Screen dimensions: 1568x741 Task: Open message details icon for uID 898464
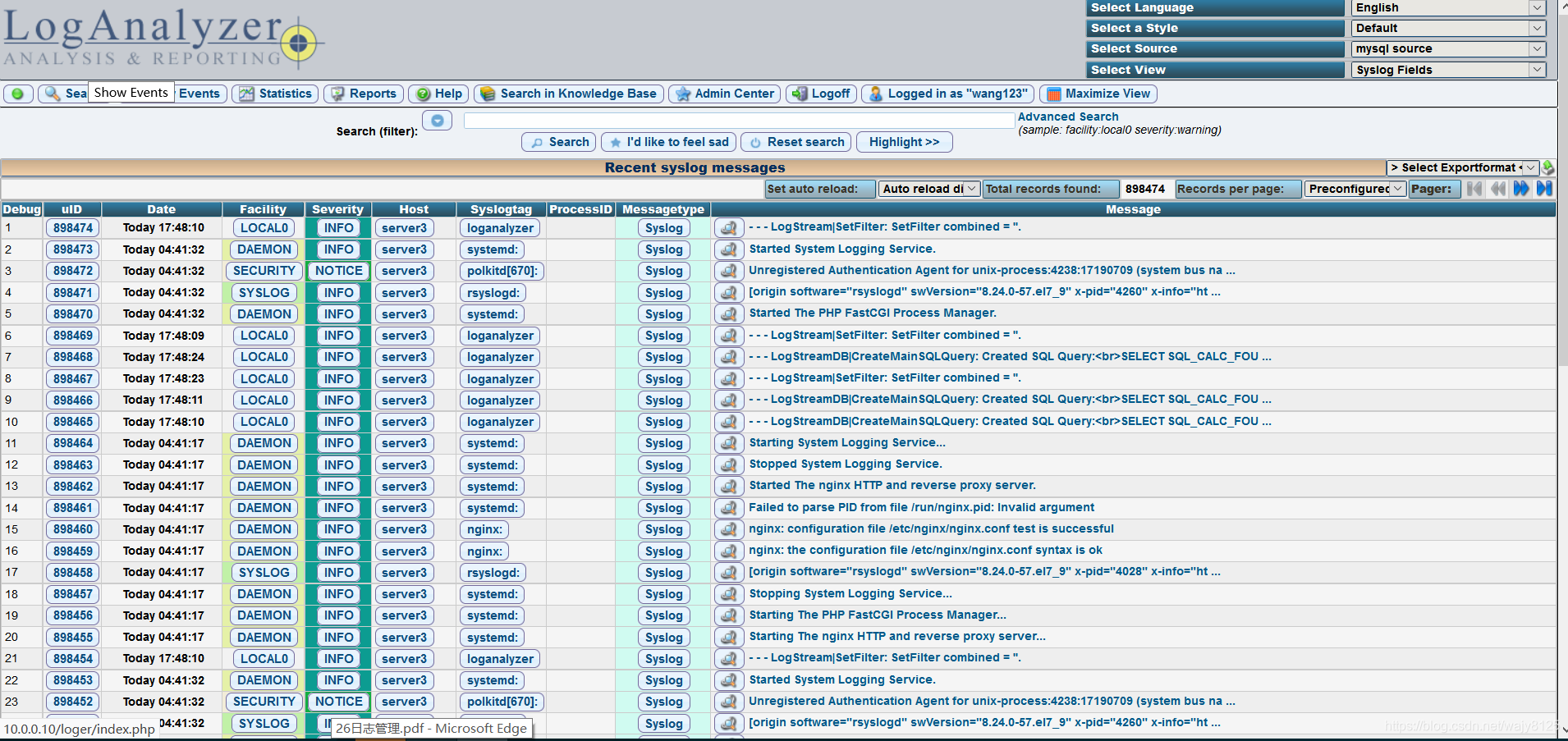[x=729, y=443]
